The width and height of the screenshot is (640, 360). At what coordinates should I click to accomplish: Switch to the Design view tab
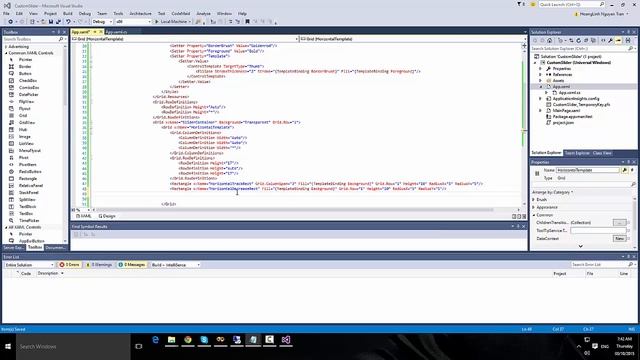click(x=107, y=216)
